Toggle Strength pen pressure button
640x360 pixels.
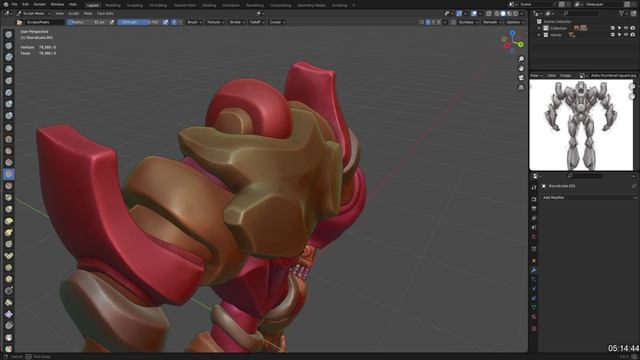(166, 22)
